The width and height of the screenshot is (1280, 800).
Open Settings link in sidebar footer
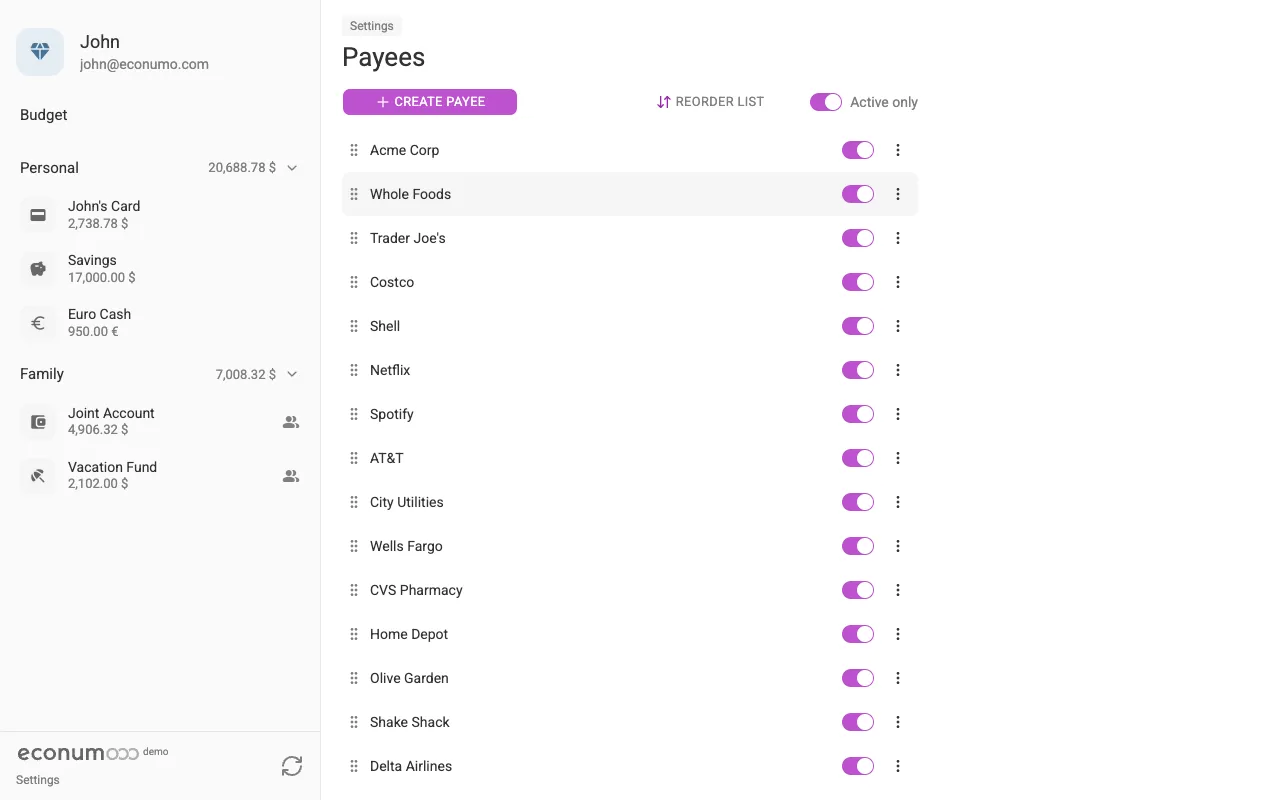[38, 780]
